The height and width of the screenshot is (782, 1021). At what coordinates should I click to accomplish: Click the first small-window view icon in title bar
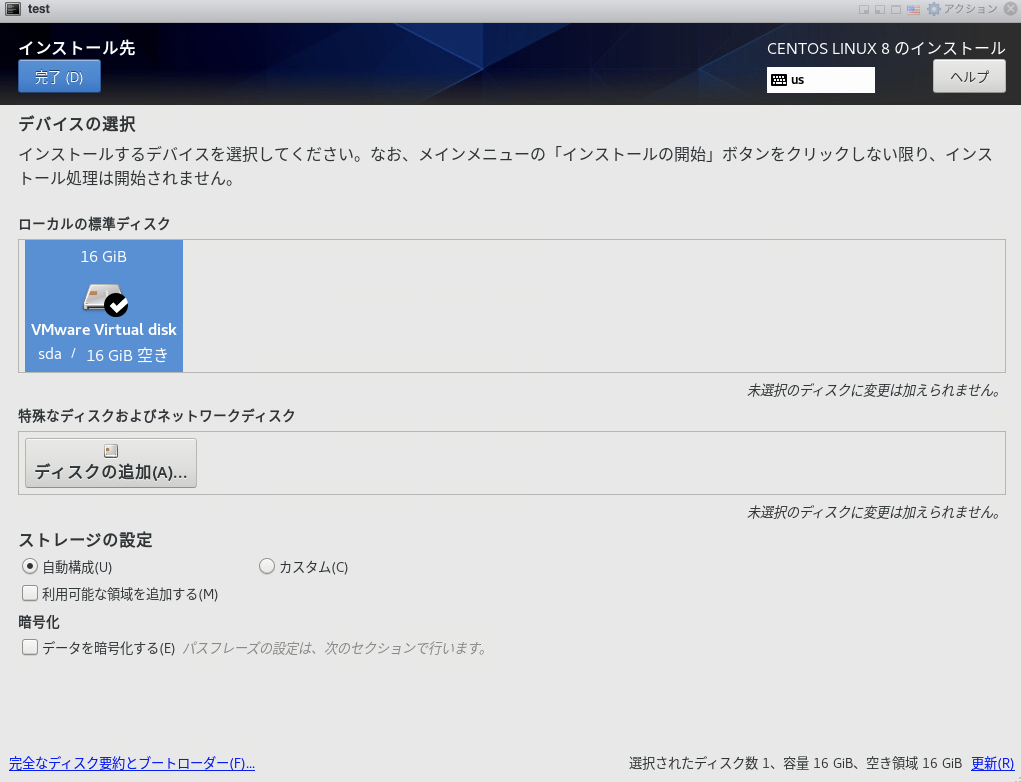pos(864,10)
